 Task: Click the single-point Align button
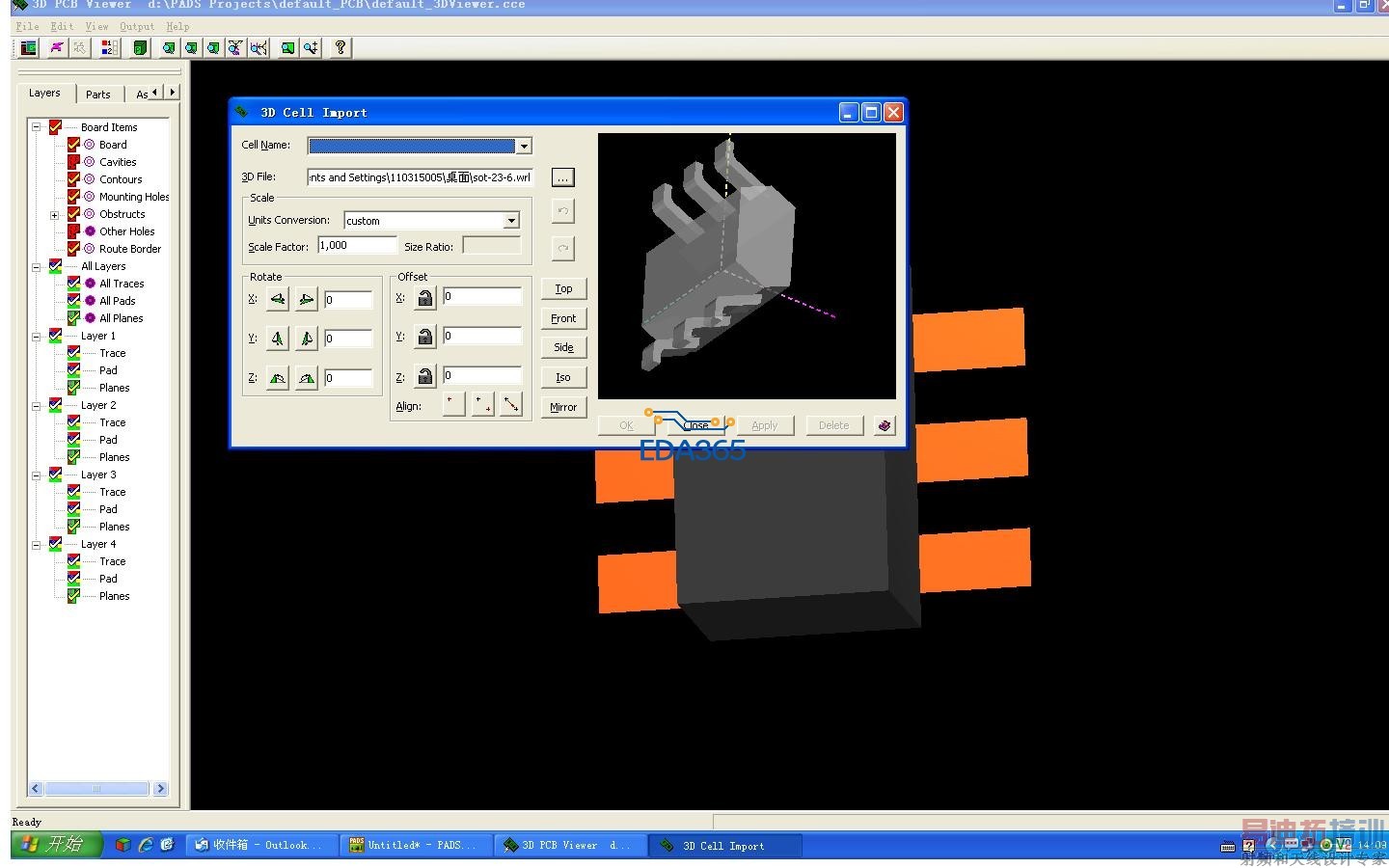tap(453, 405)
